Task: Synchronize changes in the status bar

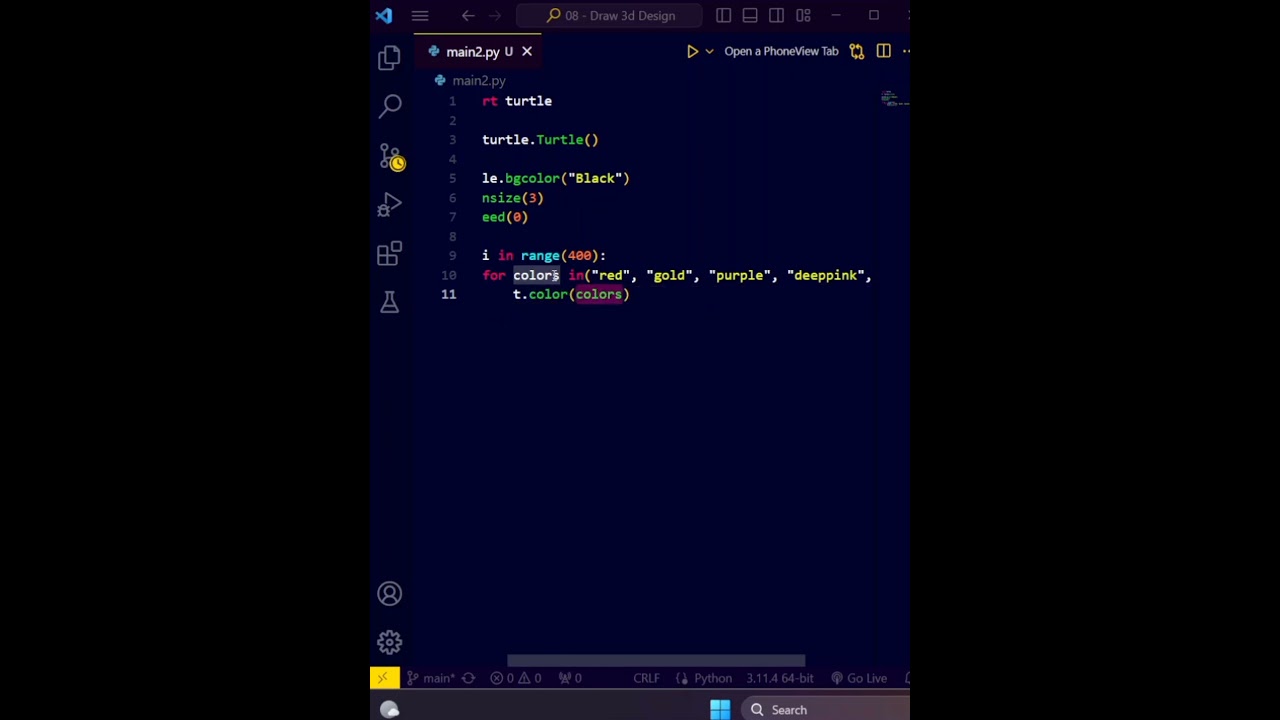Action: (468, 678)
